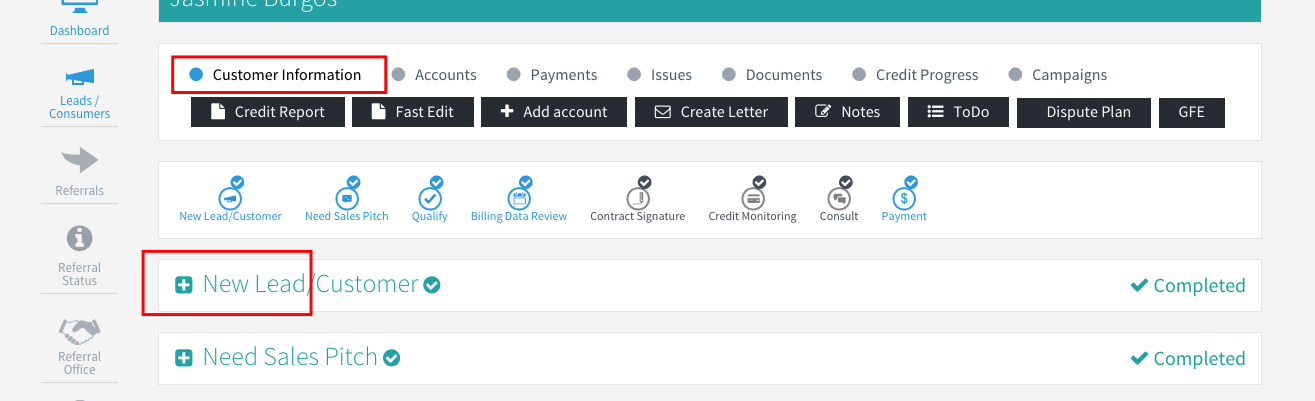Click the Create Letter button

pyautogui.click(x=711, y=112)
